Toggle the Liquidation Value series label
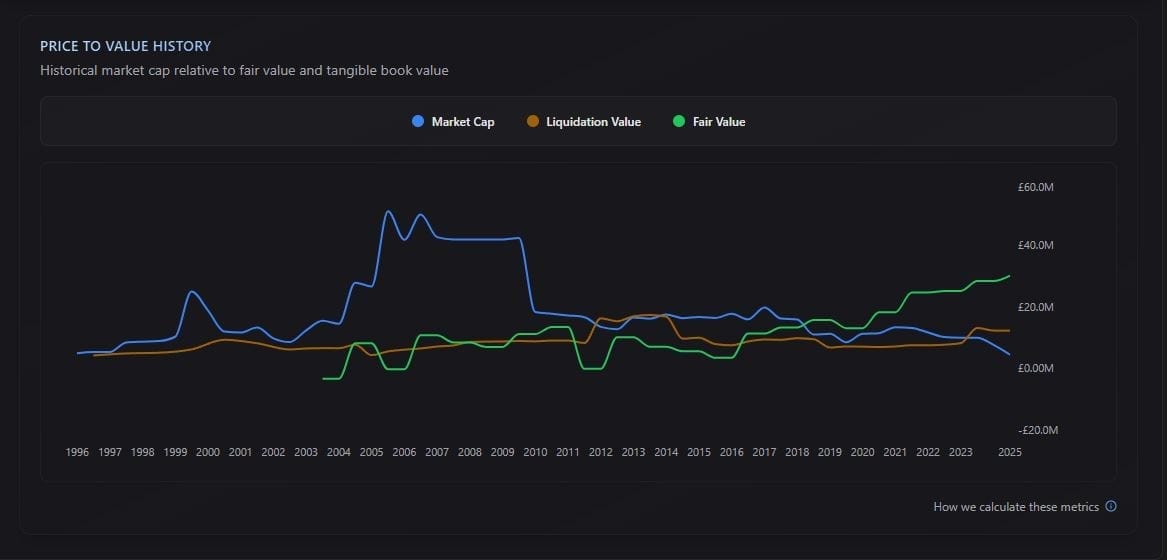The image size is (1167, 560). pyautogui.click(x=593, y=122)
